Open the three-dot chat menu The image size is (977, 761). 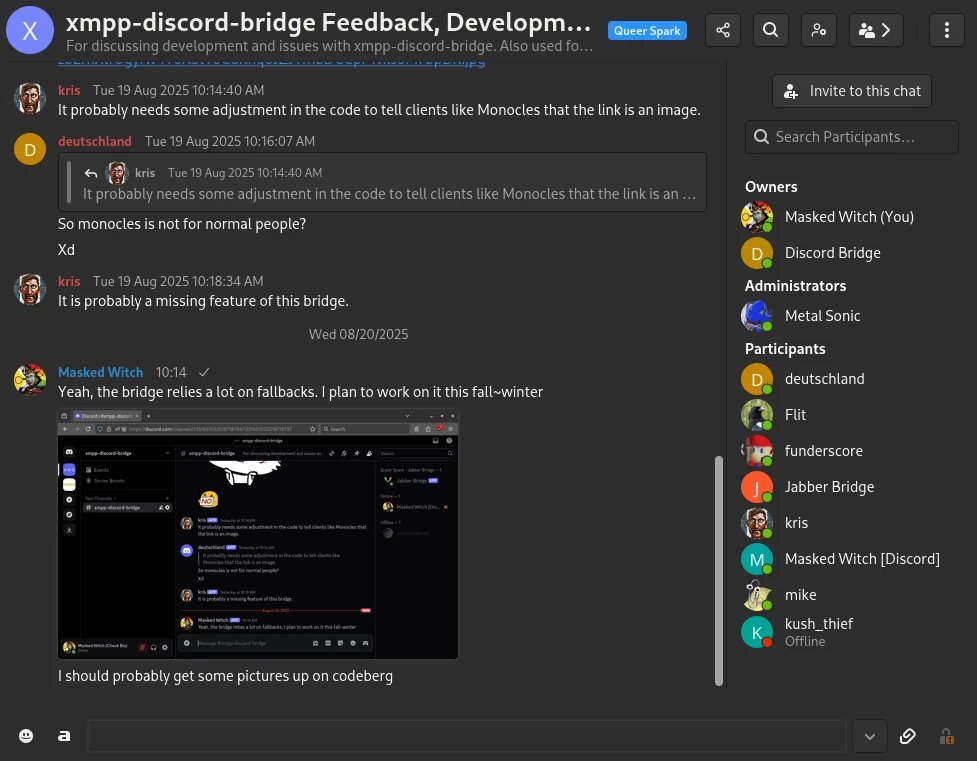click(x=946, y=30)
